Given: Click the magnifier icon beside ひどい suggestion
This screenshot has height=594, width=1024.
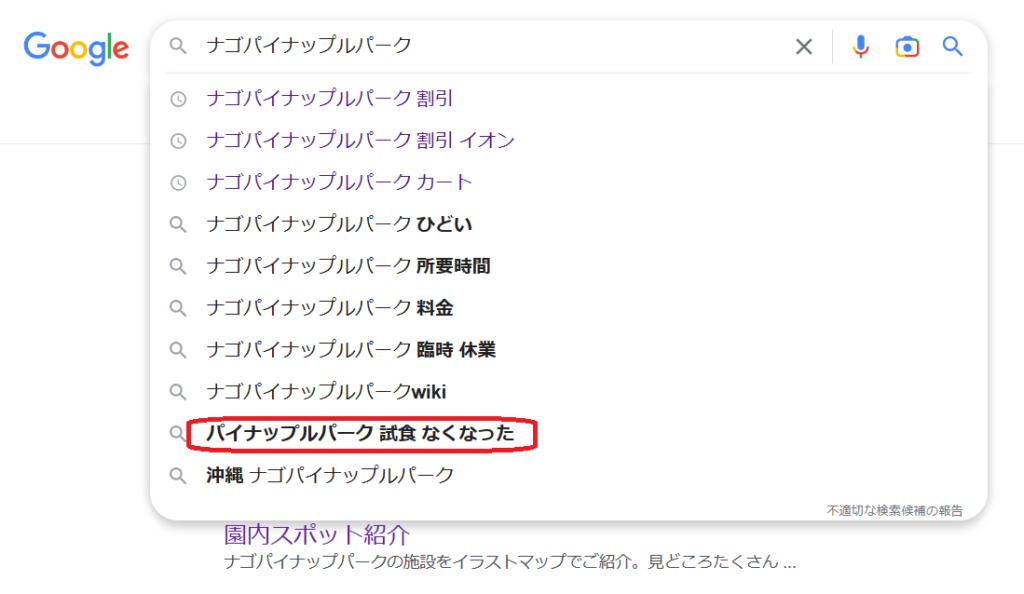Looking at the screenshot, I should coord(178,225).
